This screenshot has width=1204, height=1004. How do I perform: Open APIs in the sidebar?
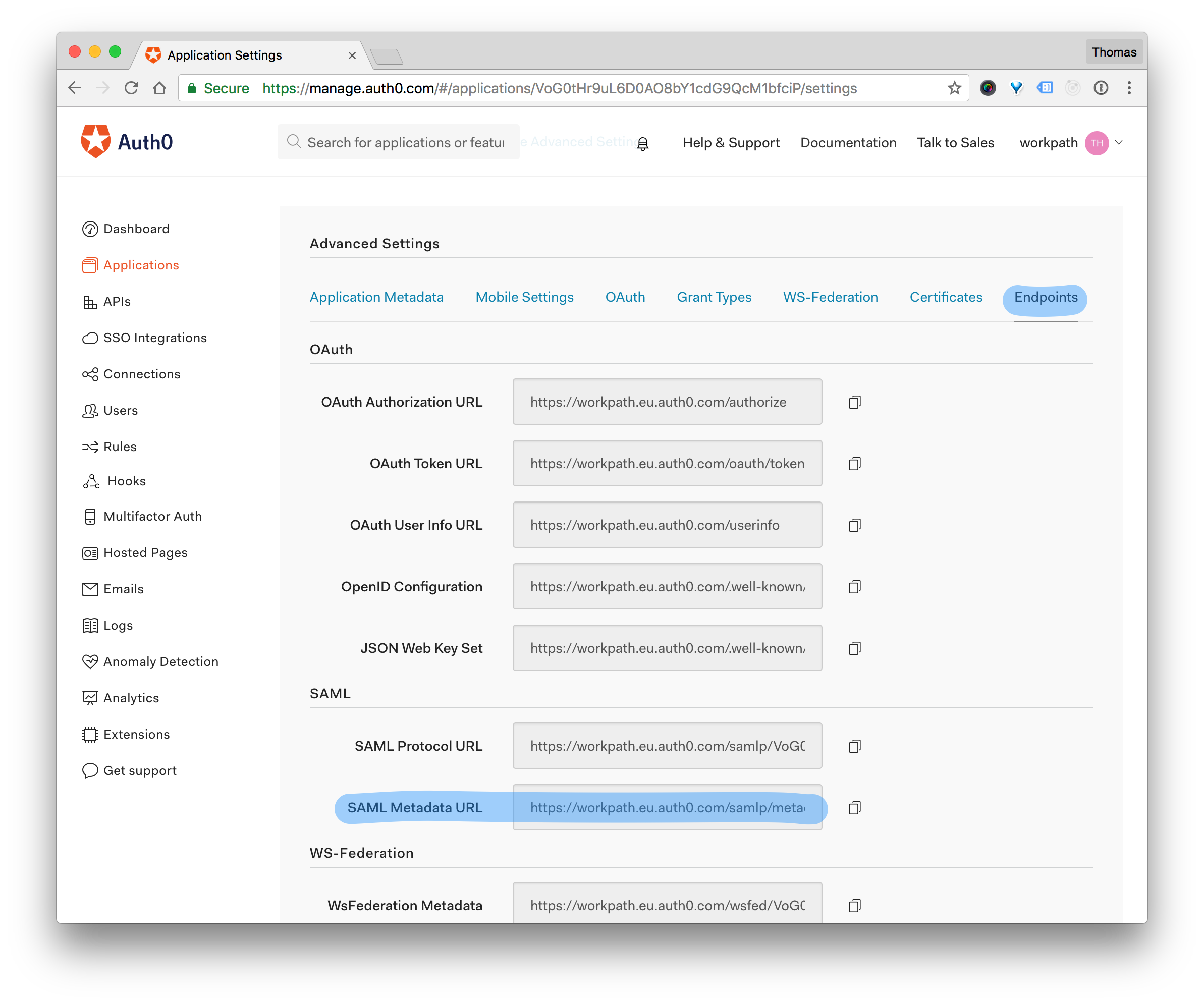coord(107,302)
